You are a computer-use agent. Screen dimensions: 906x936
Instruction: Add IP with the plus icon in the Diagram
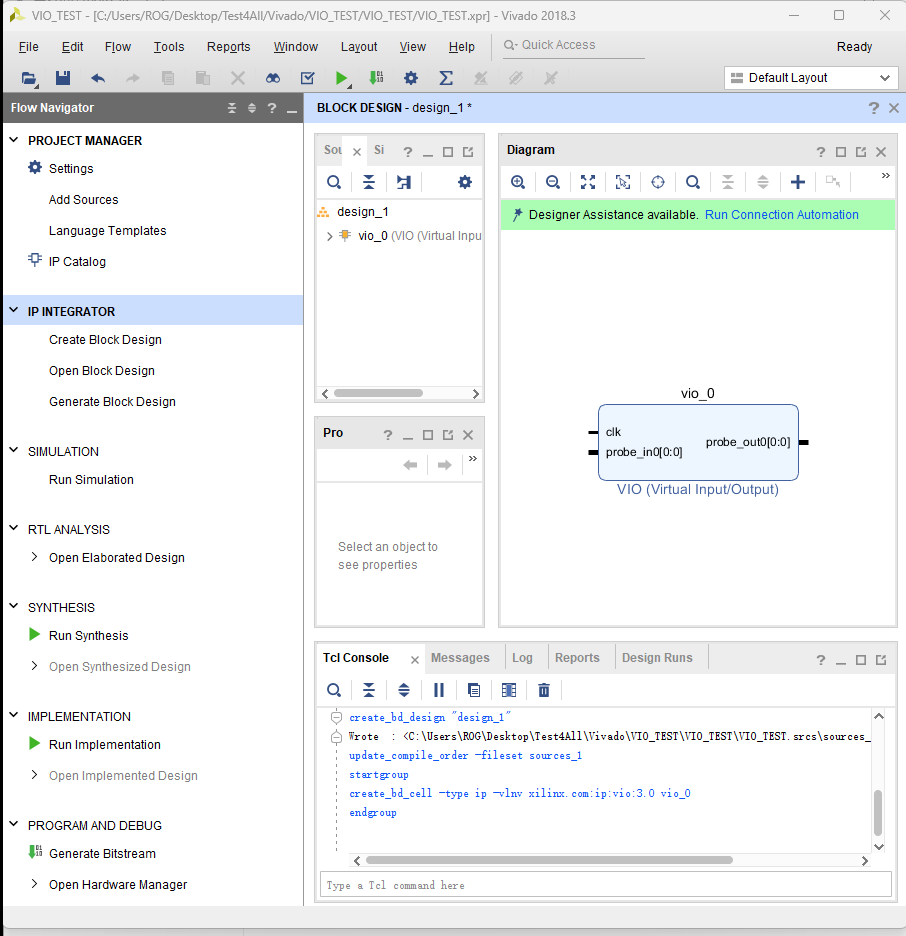[797, 182]
